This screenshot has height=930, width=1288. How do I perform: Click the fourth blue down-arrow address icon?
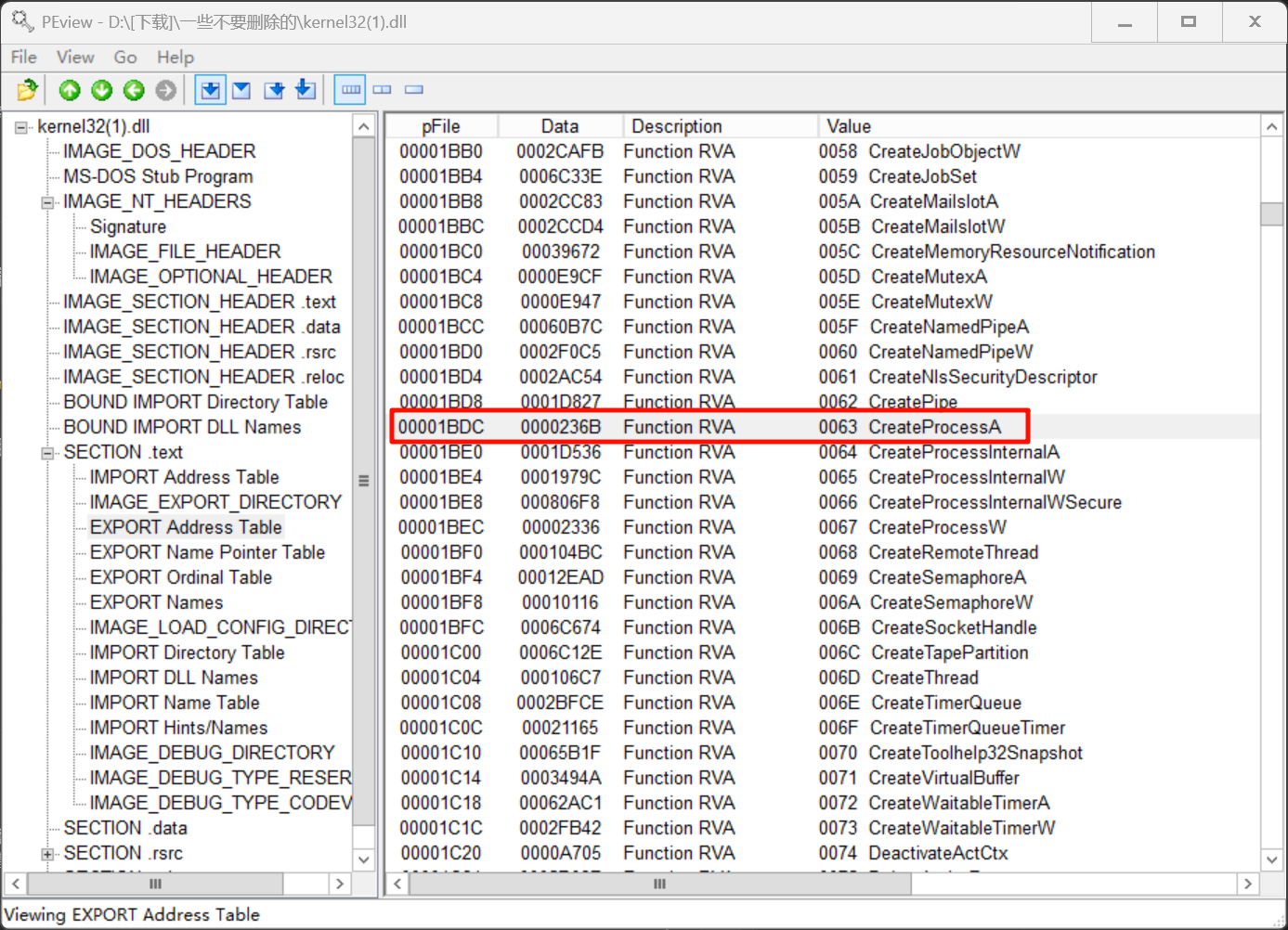pos(306,90)
